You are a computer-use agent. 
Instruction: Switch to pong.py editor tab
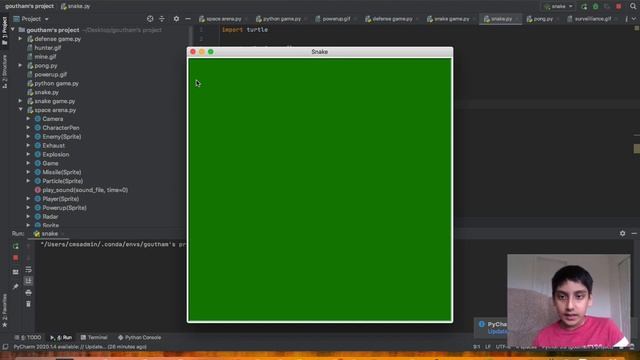[x=540, y=19]
